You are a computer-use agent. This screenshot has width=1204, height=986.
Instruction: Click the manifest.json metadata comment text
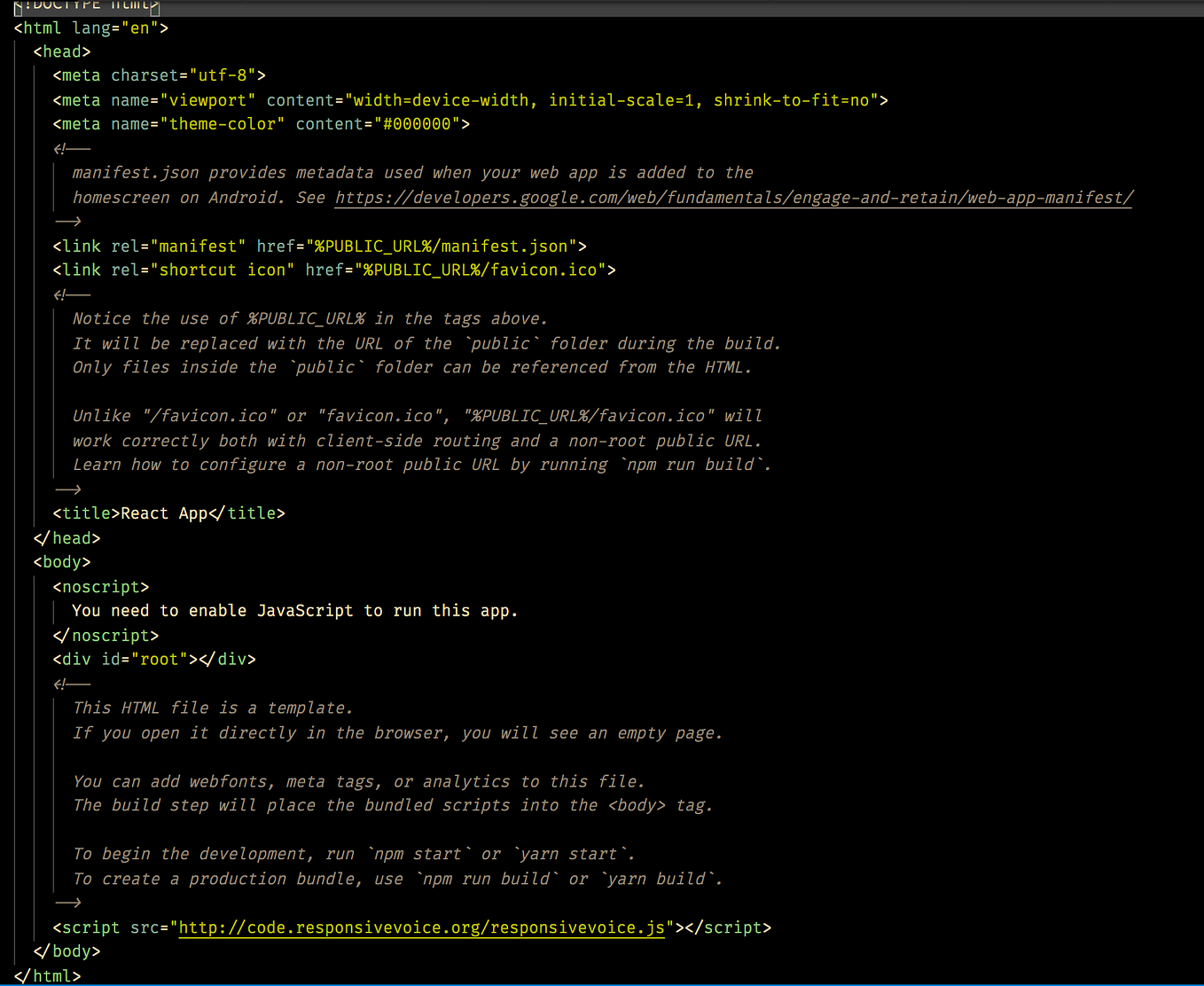(x=355, y=172)
